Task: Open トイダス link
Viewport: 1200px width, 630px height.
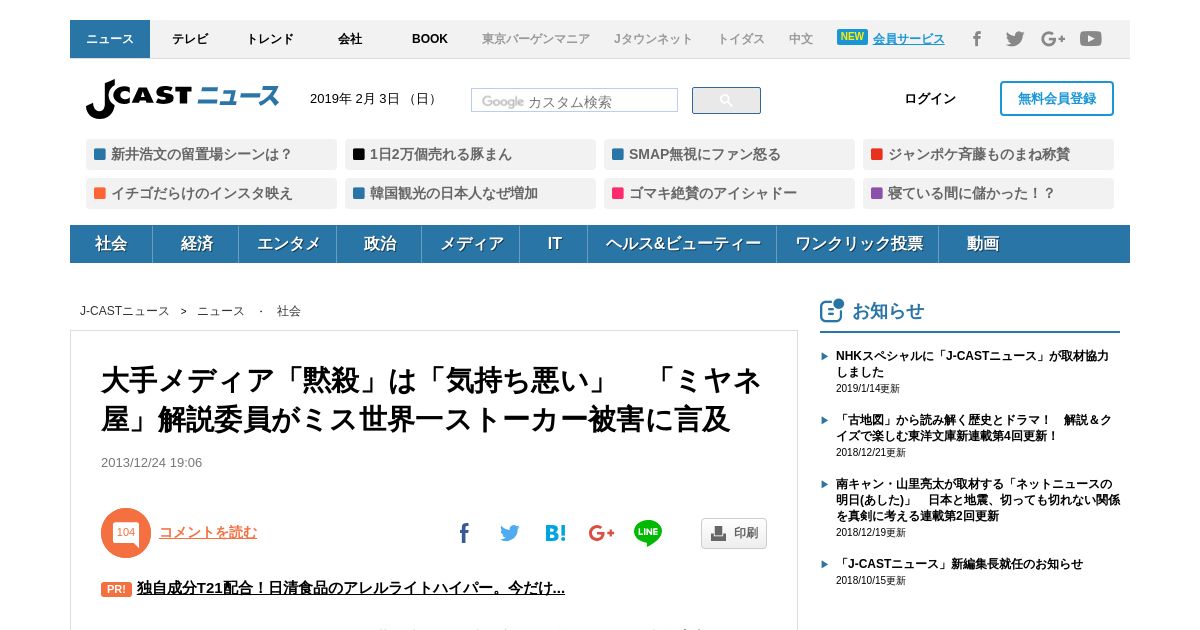Action: point(741,39)
